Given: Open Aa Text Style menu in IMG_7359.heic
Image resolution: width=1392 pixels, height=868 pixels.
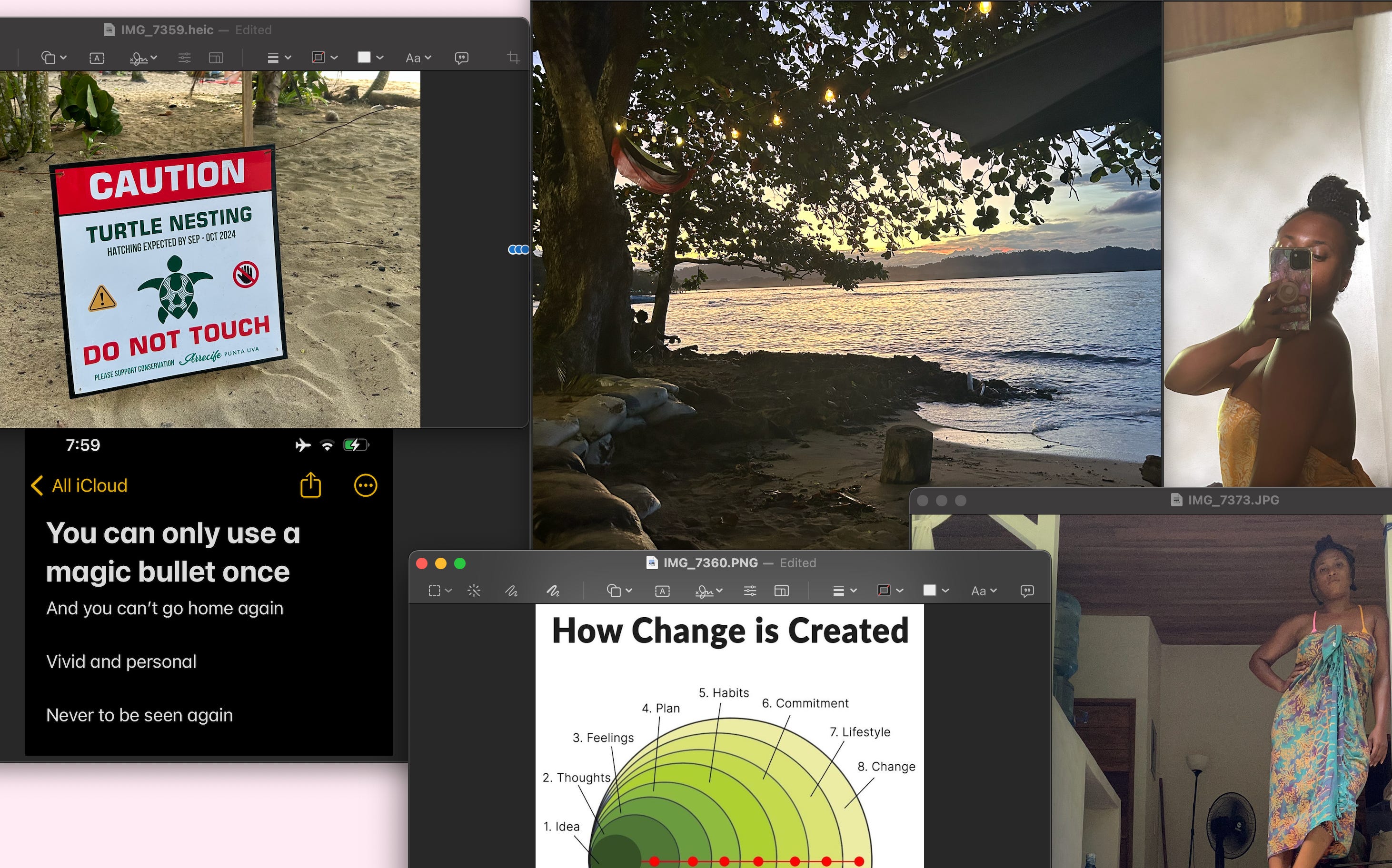Looking at the screenshot, I should pos(418,58).
